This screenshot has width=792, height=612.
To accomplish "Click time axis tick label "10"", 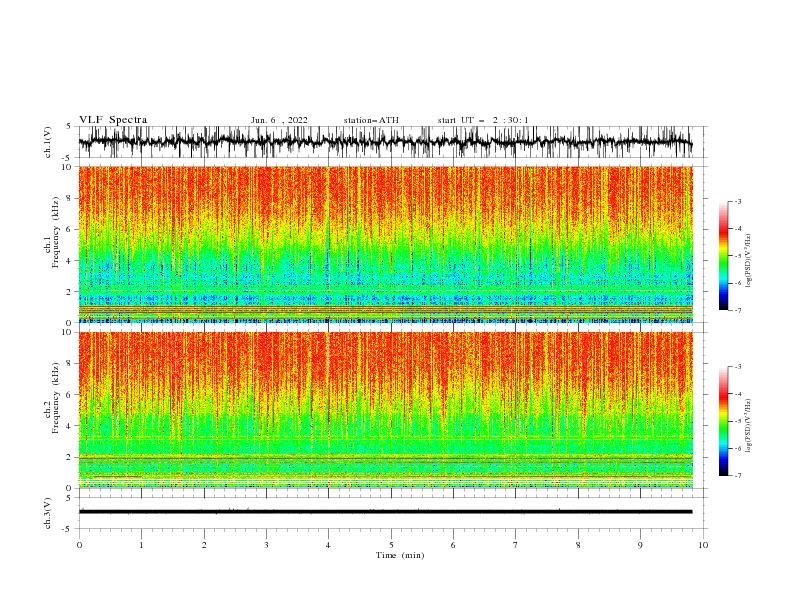I will point(703,545).
